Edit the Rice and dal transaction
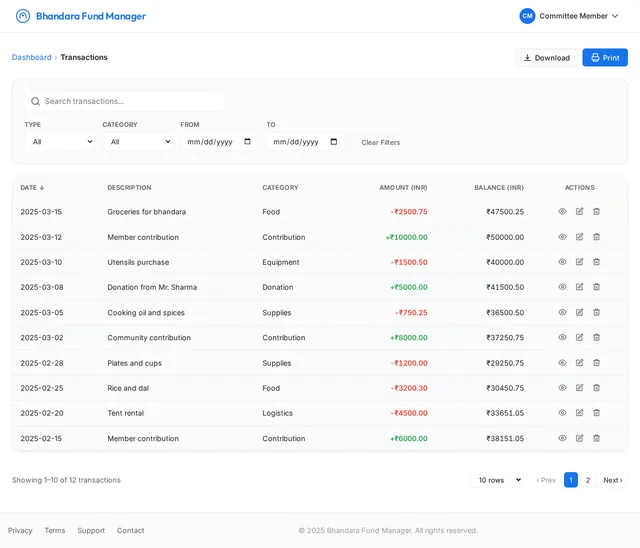The width and height of the screenshot is (640, 548). tap(579, 388)
